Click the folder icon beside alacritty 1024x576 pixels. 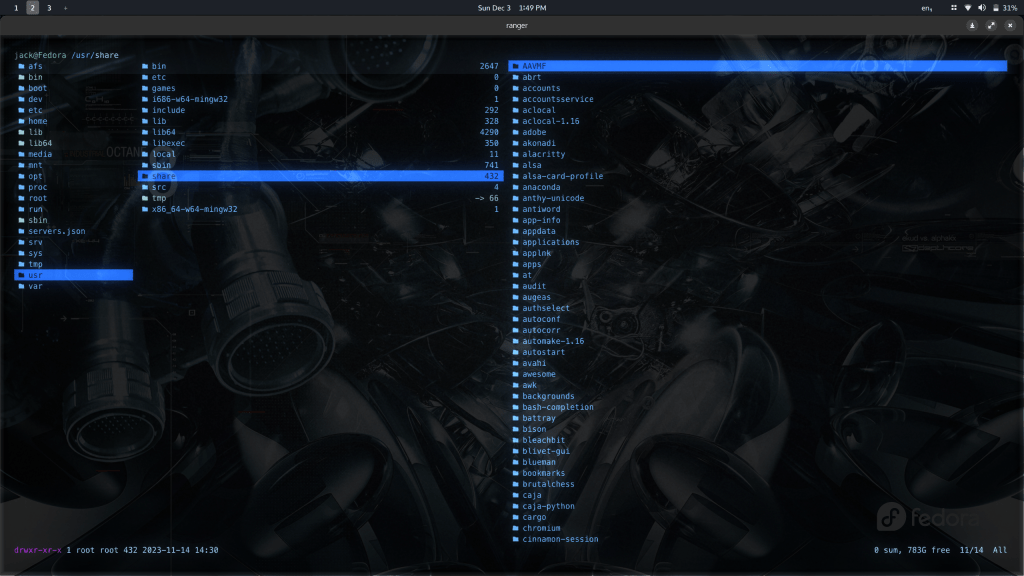pos(515,154)
